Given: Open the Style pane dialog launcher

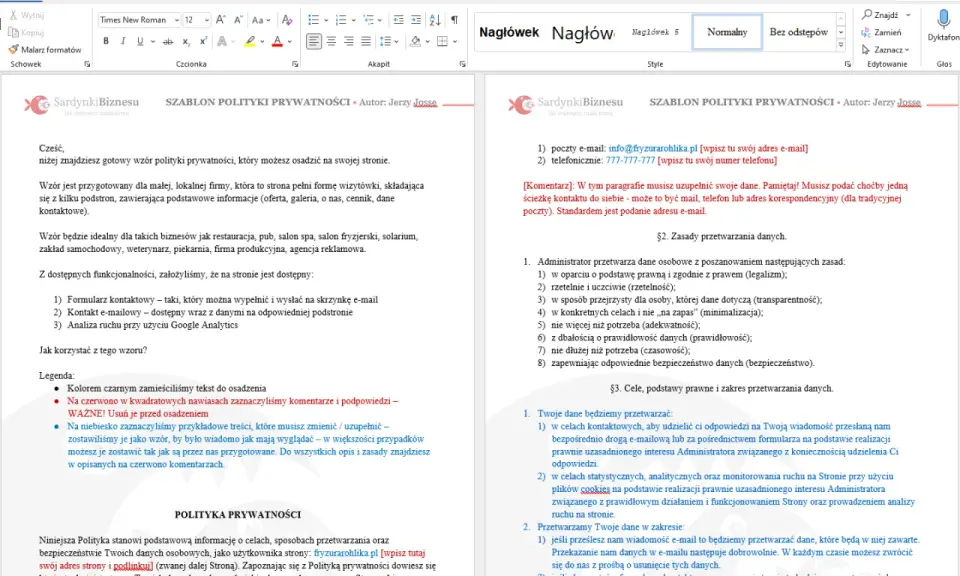Looking at the screenshot, I should [847, 64].
